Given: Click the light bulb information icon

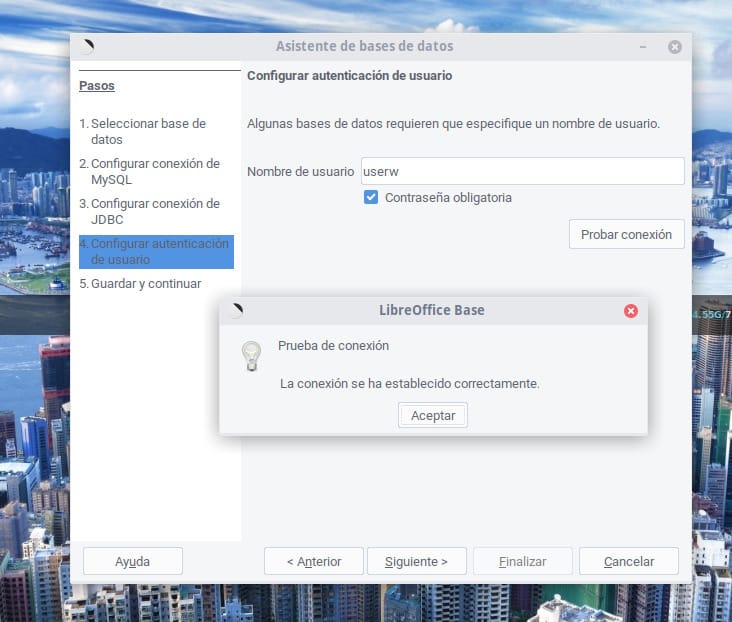Looking at the screenshot, I should (251, 356).
